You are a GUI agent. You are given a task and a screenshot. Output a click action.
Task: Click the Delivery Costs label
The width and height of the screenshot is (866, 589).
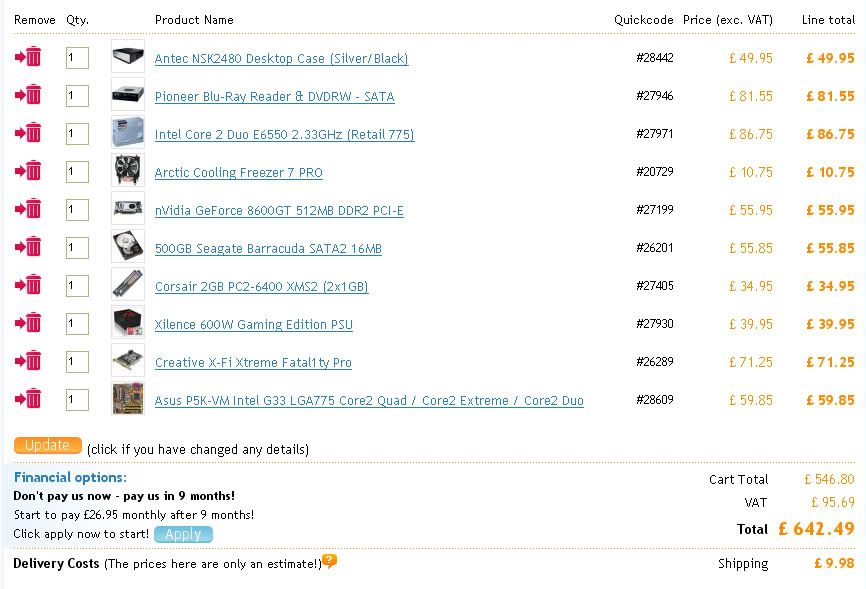[56, 563]
